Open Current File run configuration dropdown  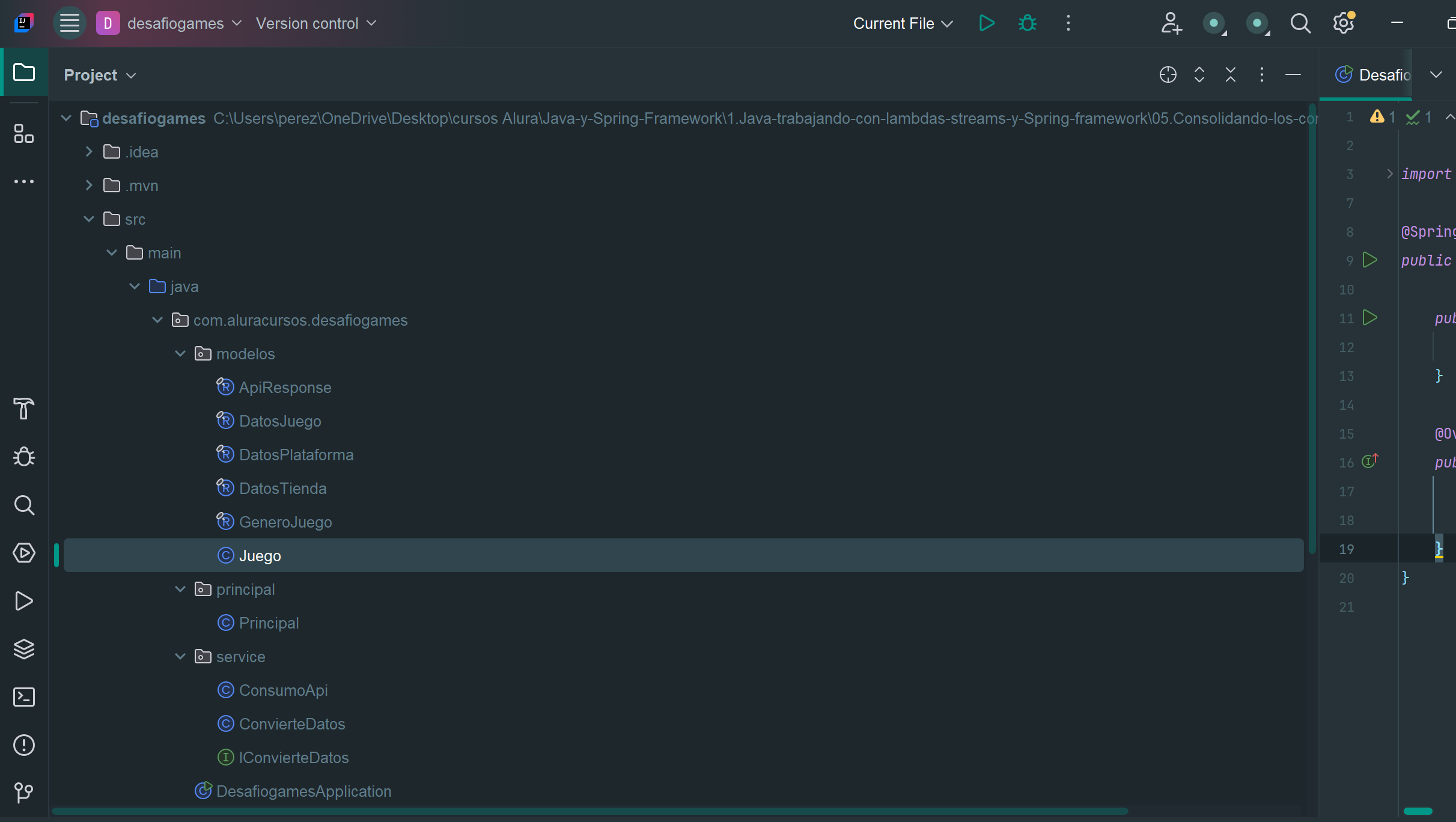pos(903,23)
